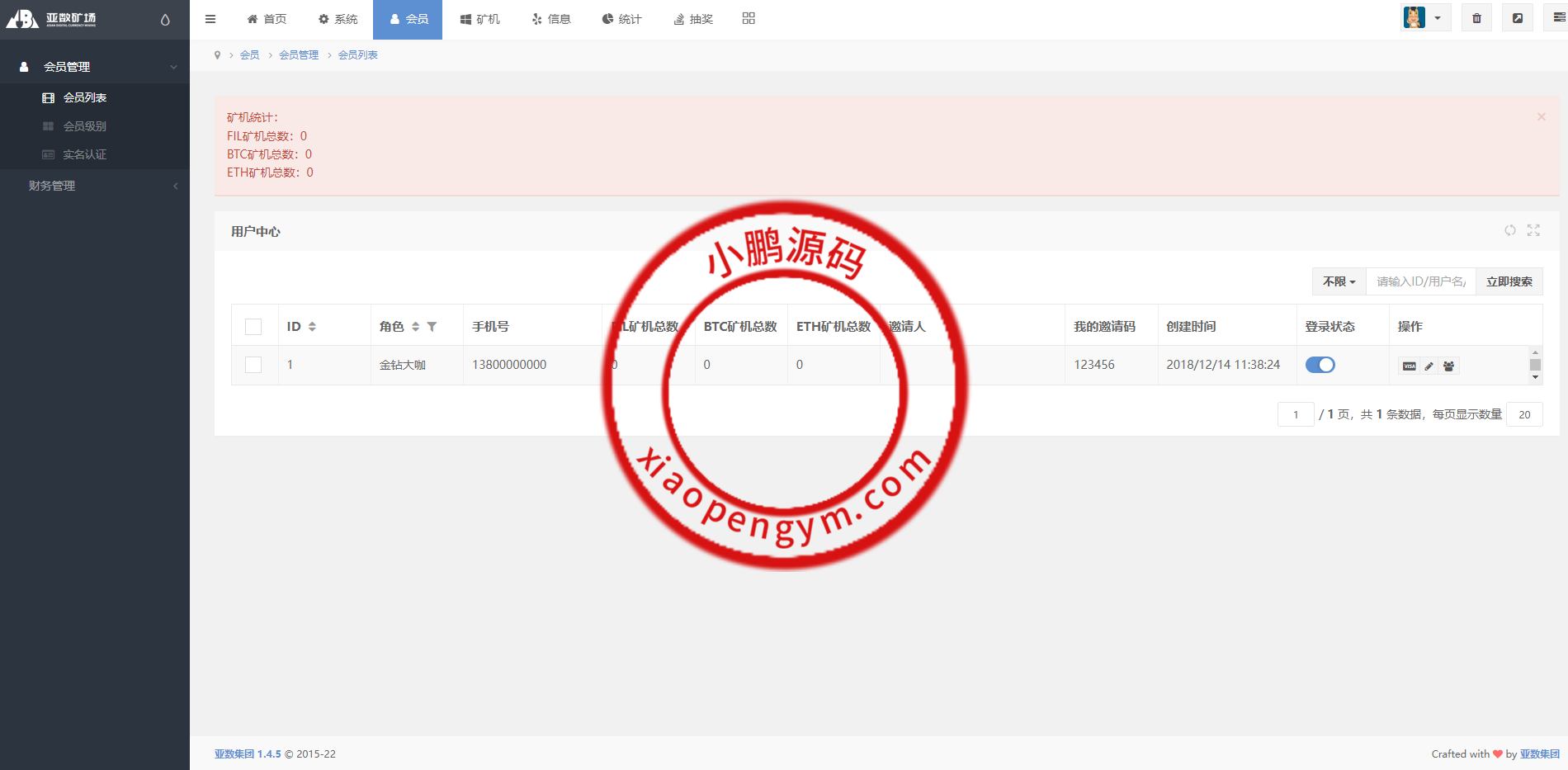The width and height of the screenshot is (1568, 770).
Task: Open the user avatar dropdown menu
Action: [x=1425, y=18]
